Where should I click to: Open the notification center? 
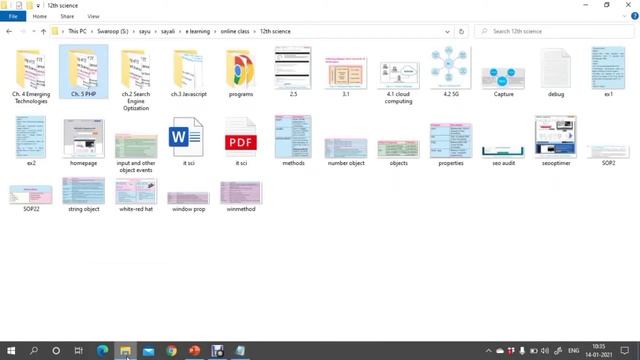tap(625, 351)
